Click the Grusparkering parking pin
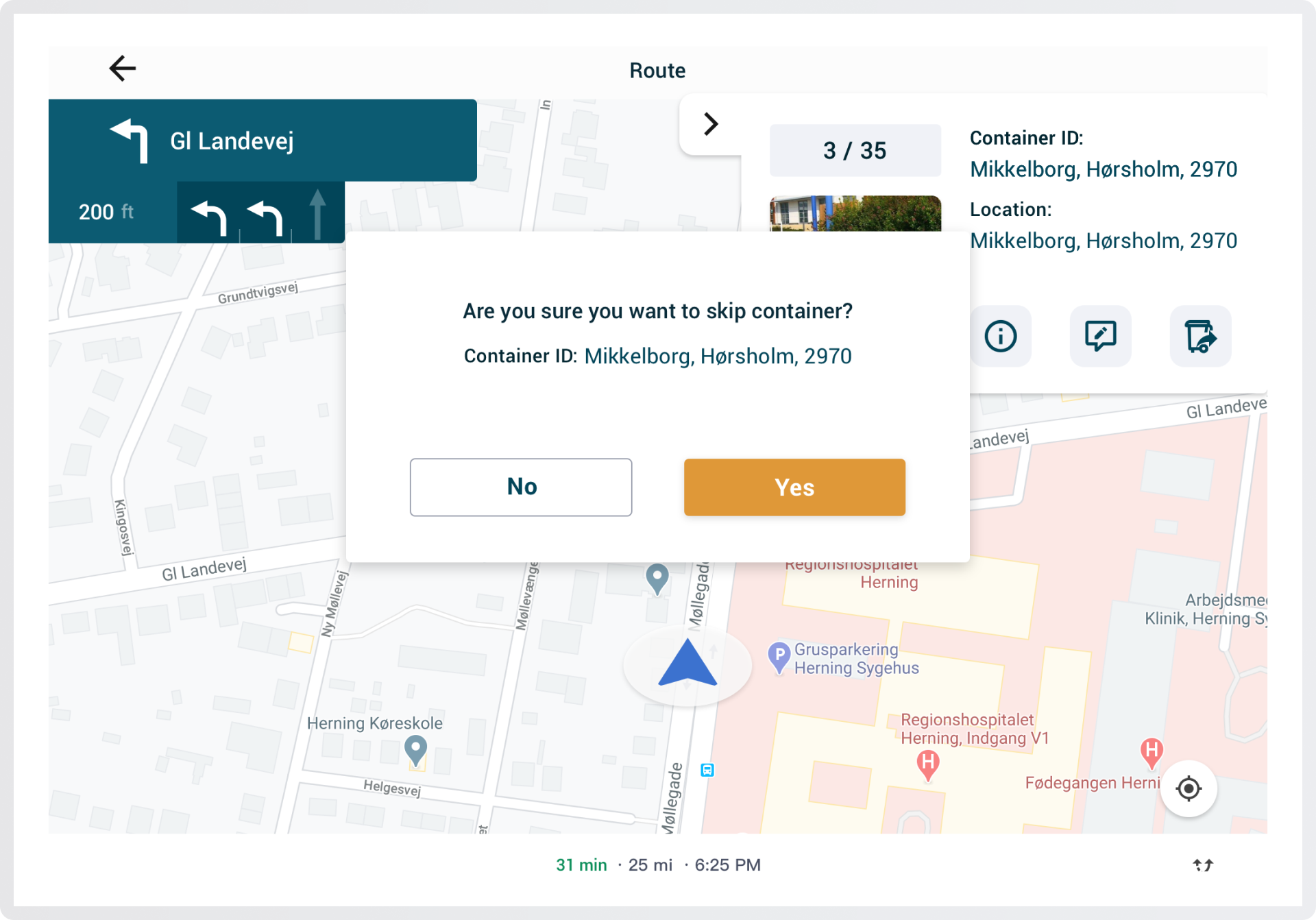1316x920 pixels. click(779, 657)
